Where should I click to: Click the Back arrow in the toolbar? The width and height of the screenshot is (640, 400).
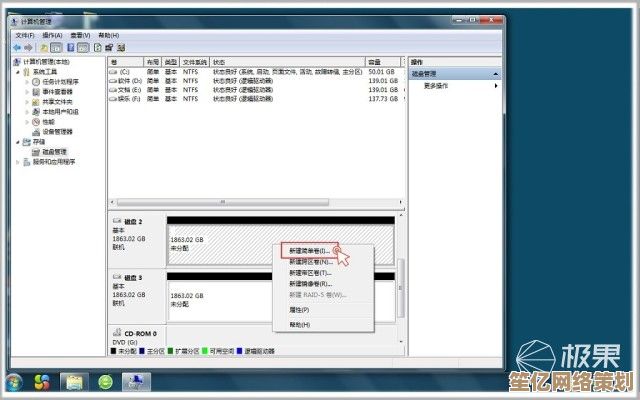point(17,47)
